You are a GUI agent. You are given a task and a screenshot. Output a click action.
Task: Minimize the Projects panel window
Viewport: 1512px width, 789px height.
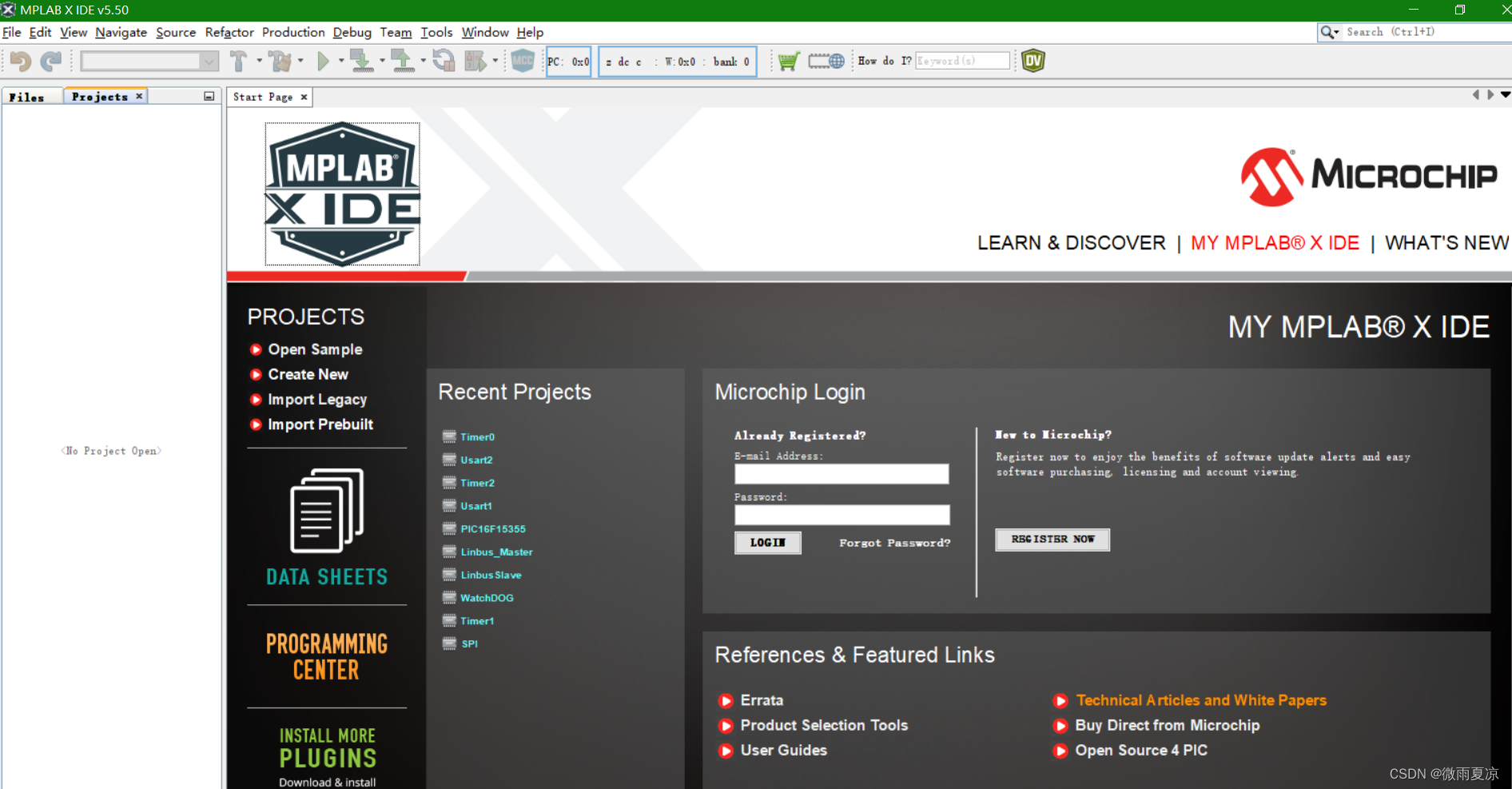pos(209,96)
